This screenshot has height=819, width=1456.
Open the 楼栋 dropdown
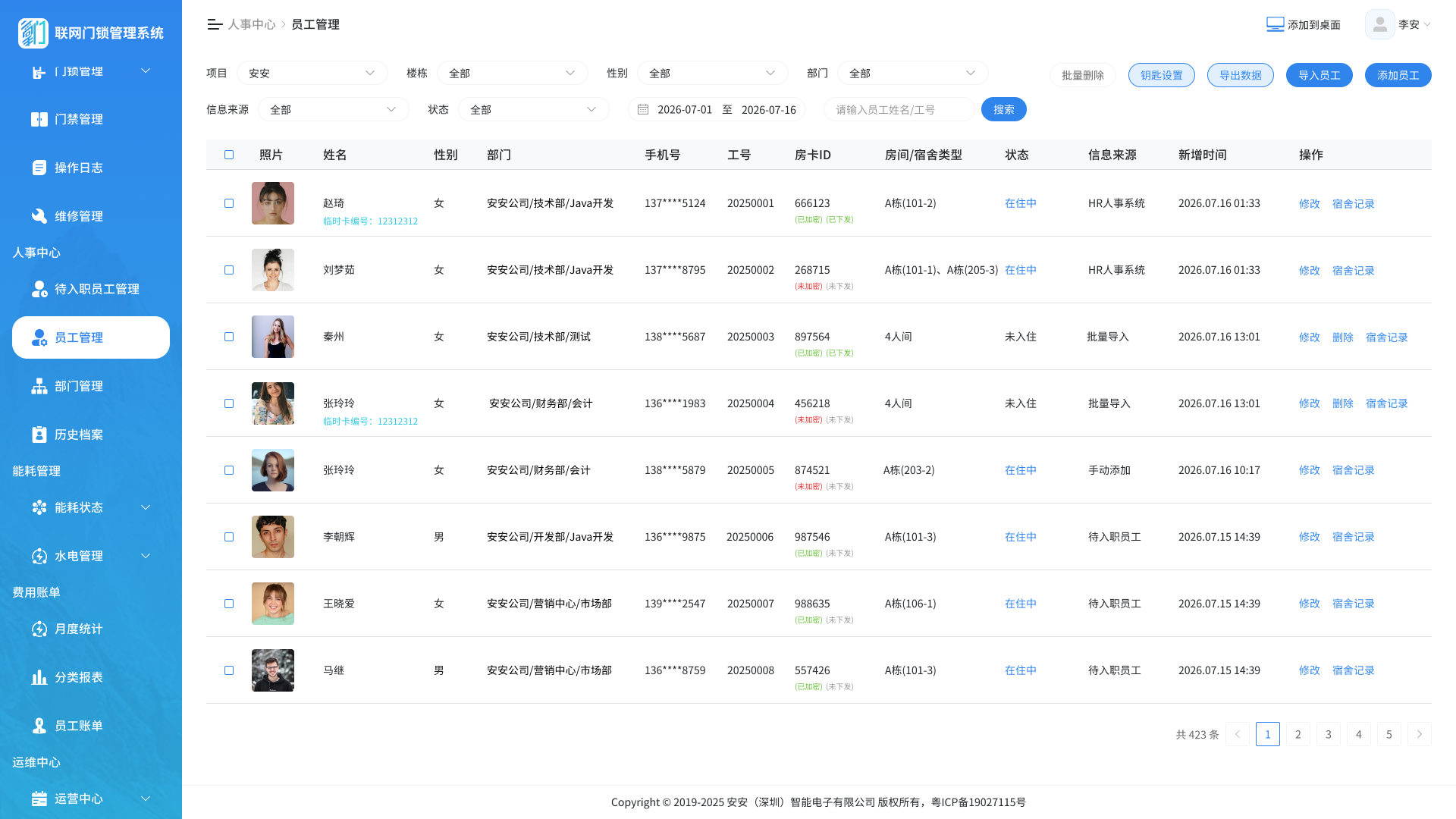(513, 73)
